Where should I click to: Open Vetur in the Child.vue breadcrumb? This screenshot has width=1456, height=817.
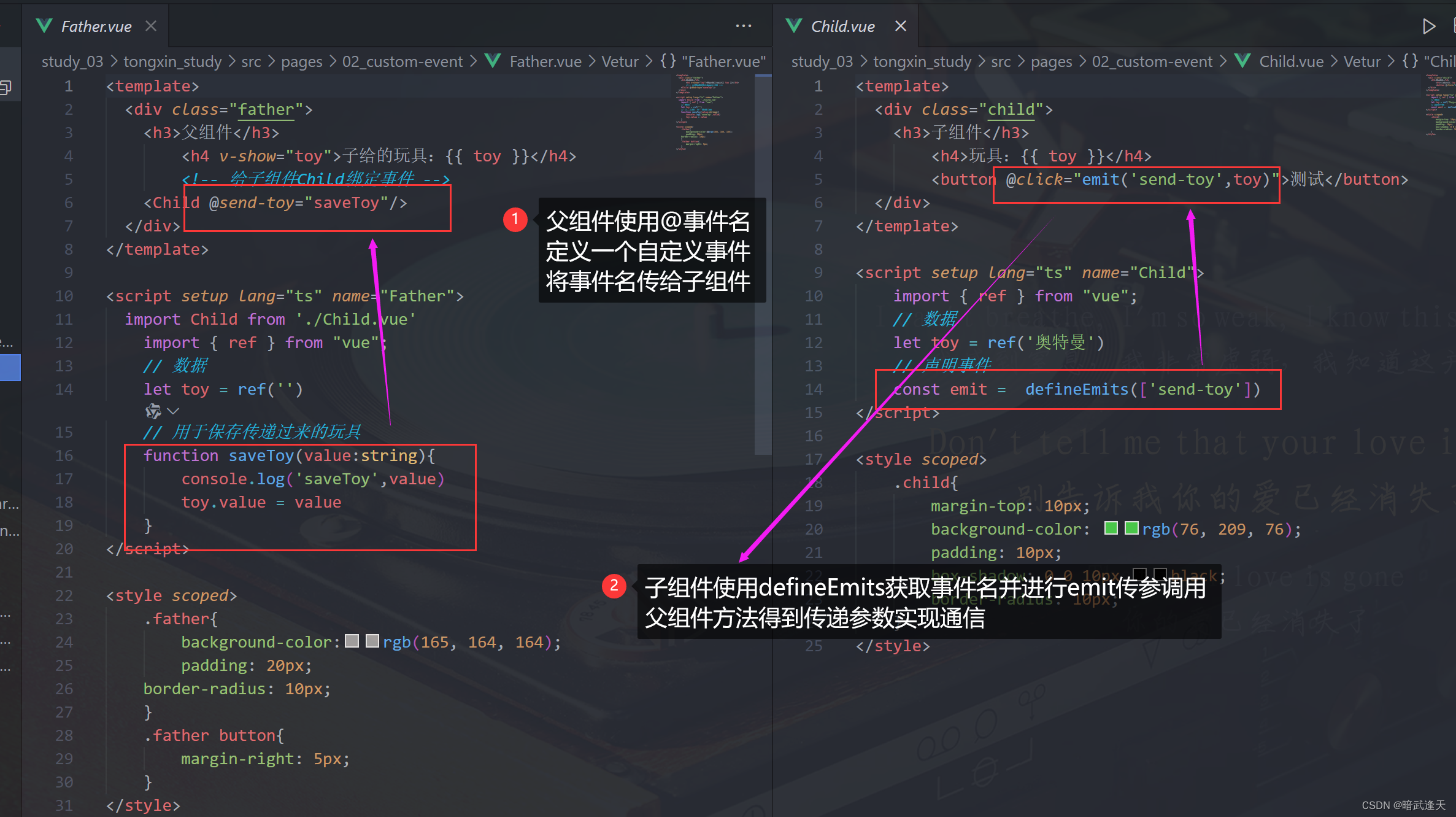(x=1362, y=61)
